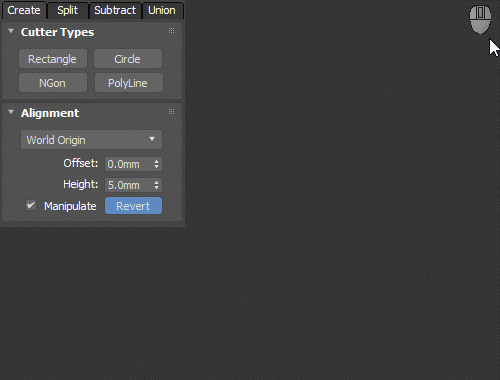Collapse the Cutter Types rollout arrow
Viewport: 500px width, 380px height.
[x=11, y=31]
